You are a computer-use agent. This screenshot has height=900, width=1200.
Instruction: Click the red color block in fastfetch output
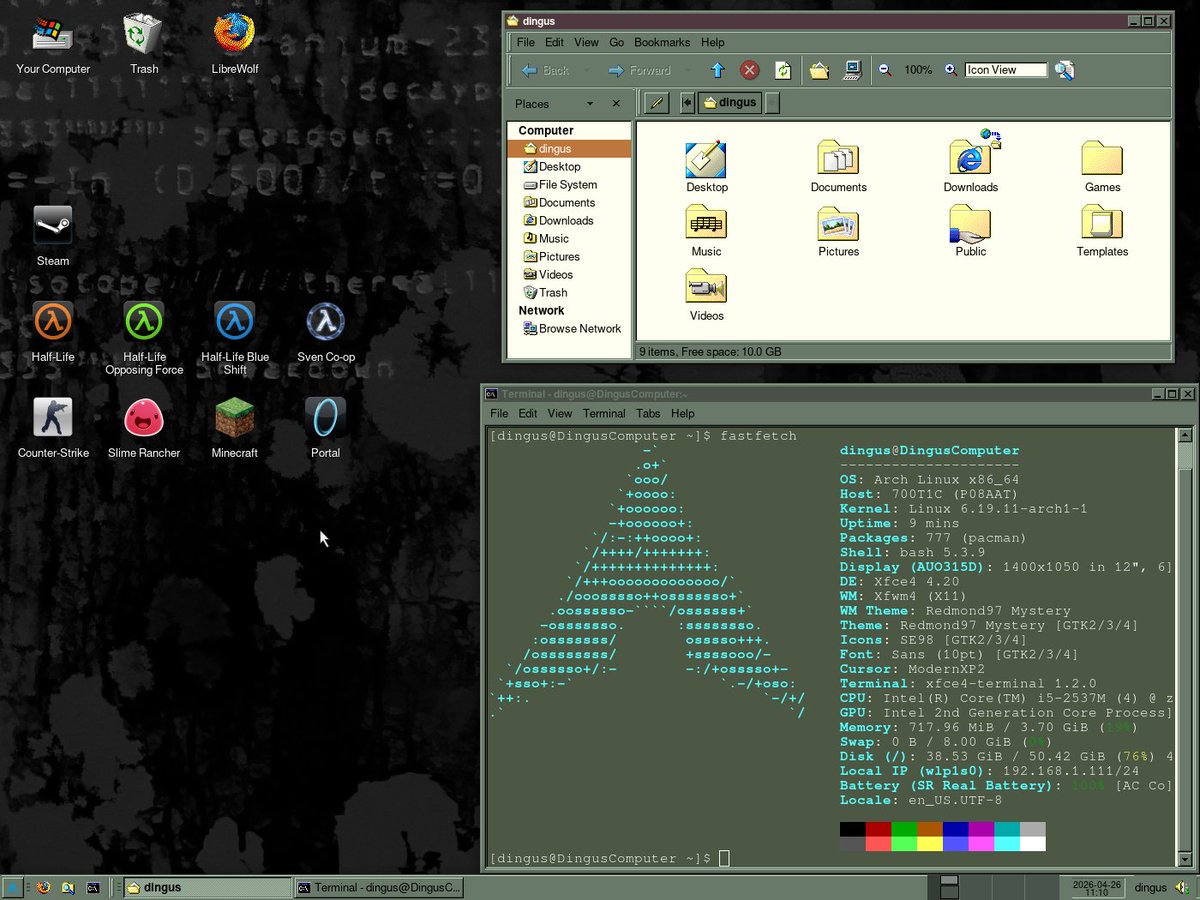click(878, 829)
